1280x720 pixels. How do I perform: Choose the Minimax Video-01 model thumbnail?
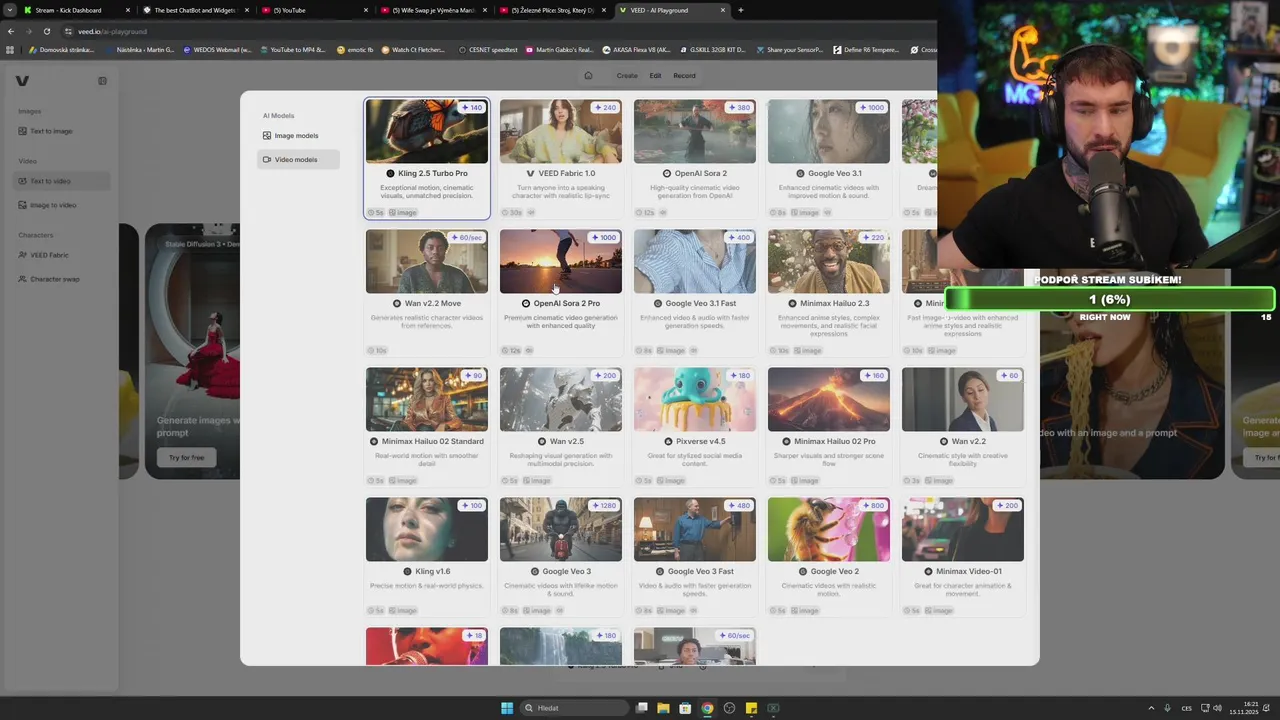(x=963, y=529)
